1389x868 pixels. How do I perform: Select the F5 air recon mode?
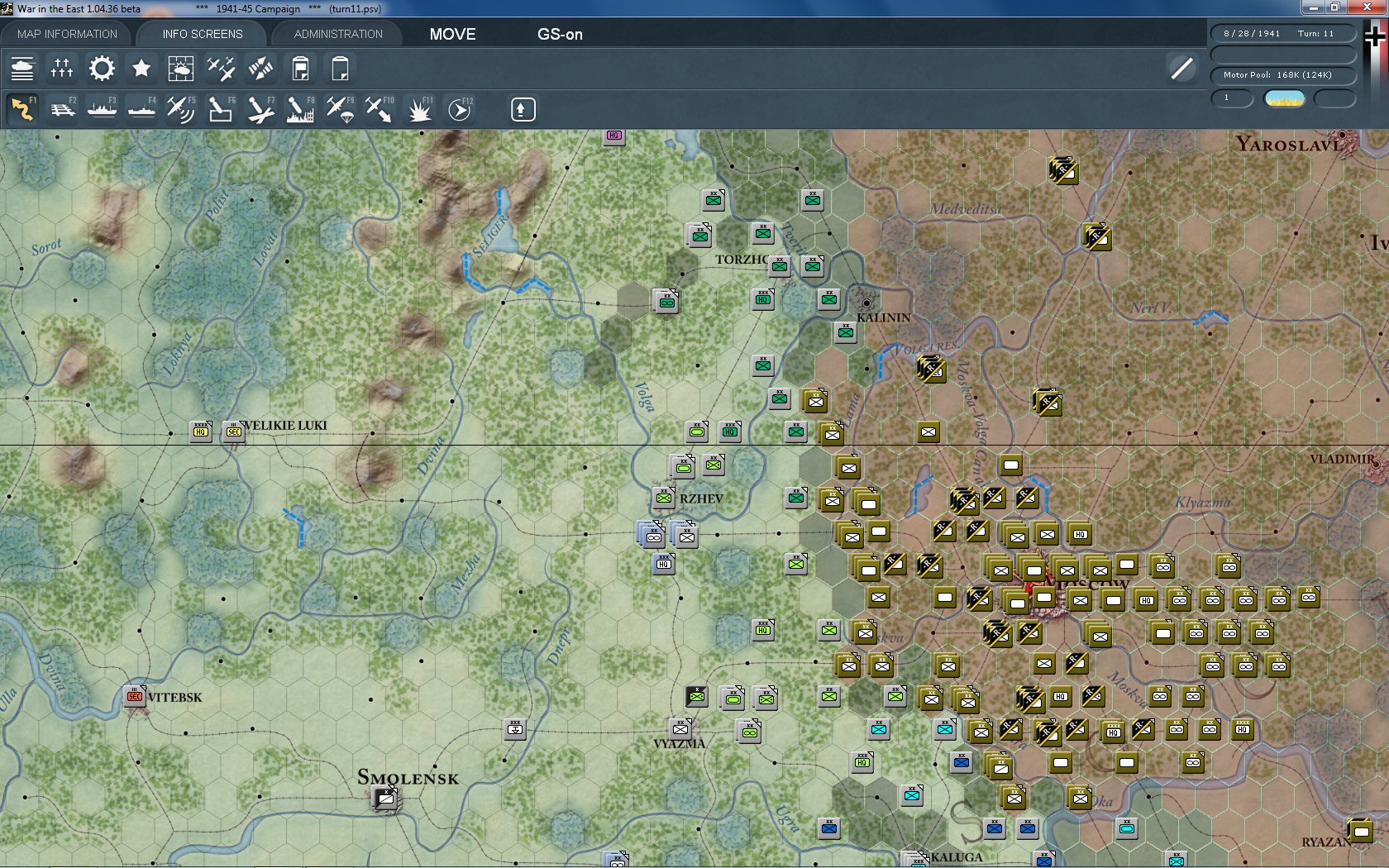click(181, 109)
